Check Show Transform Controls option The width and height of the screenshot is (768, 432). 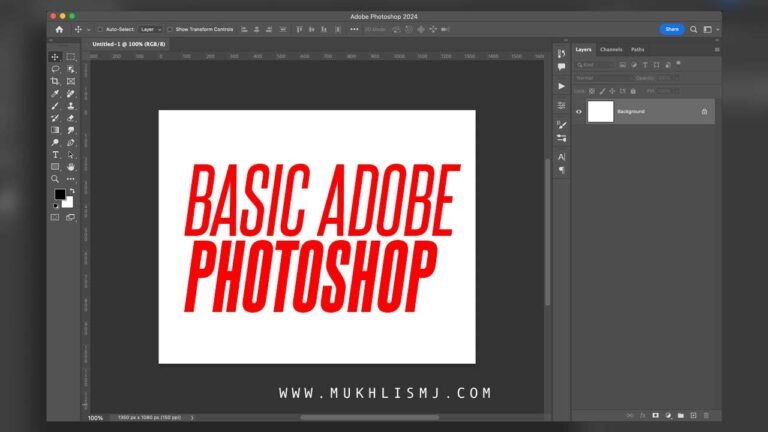coord(170,29)
